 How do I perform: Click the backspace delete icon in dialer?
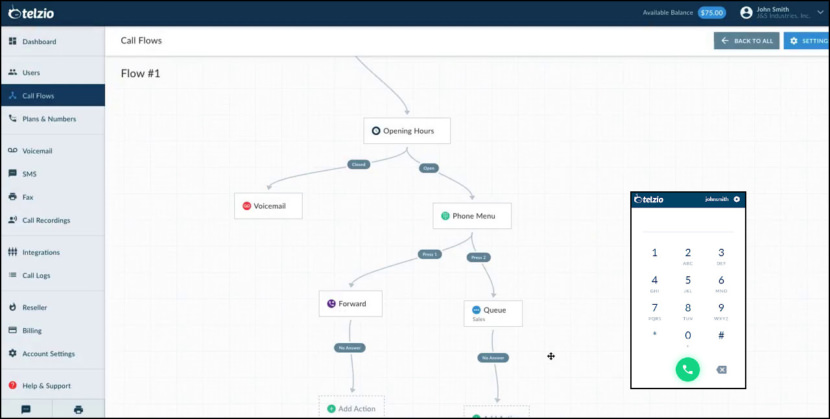point(721,370)
